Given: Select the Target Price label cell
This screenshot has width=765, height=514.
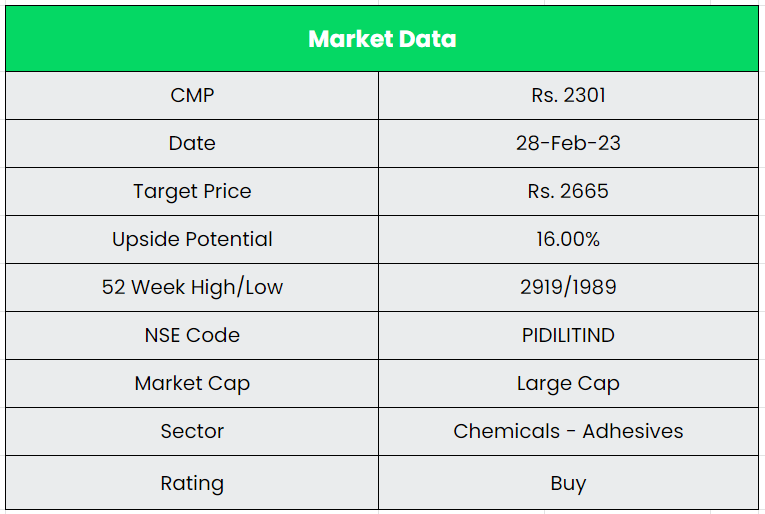Looking at the screenshot, I should pos(192,191).
